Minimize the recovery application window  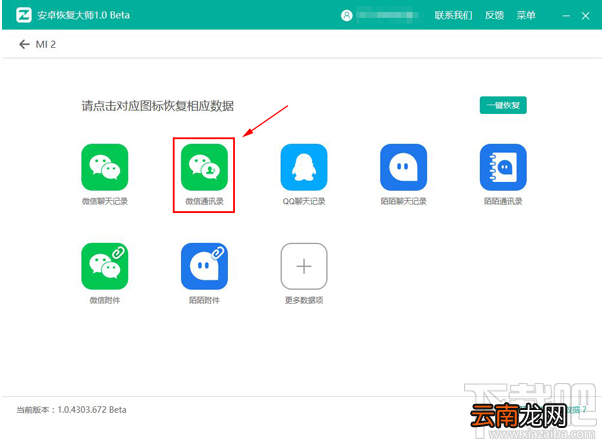point(566,16)
